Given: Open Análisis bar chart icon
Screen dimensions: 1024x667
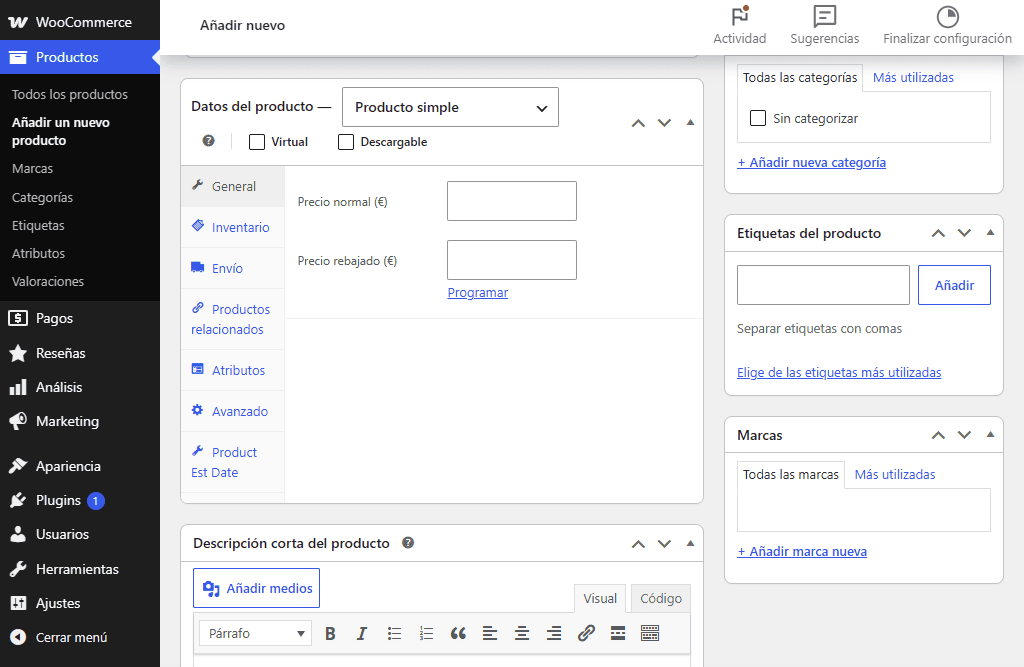Looking at the screenshot, I should [18, 387].
